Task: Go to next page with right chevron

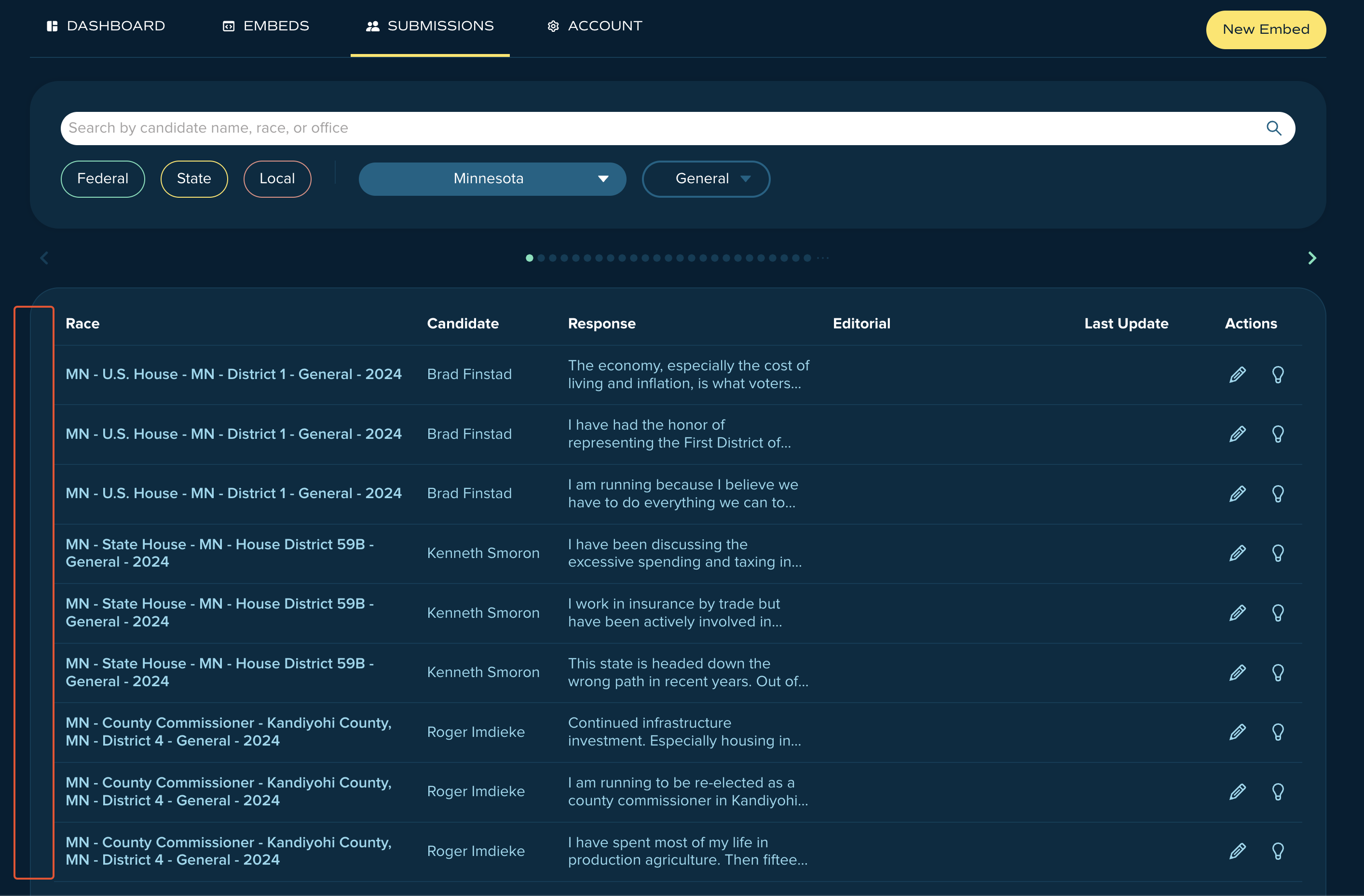Action: (x=1312, y=258)
